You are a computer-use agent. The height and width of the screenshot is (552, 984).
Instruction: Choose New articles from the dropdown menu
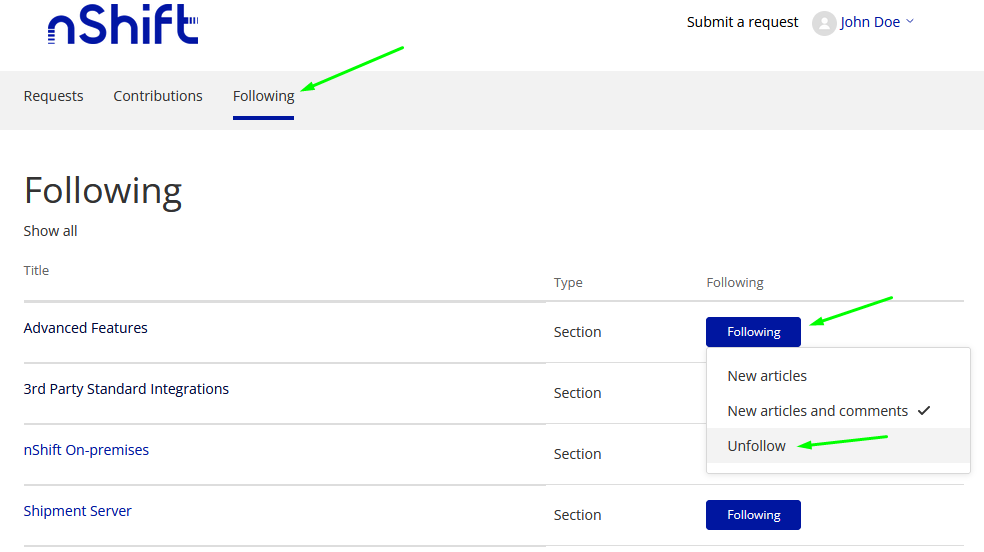coord(767,376)
